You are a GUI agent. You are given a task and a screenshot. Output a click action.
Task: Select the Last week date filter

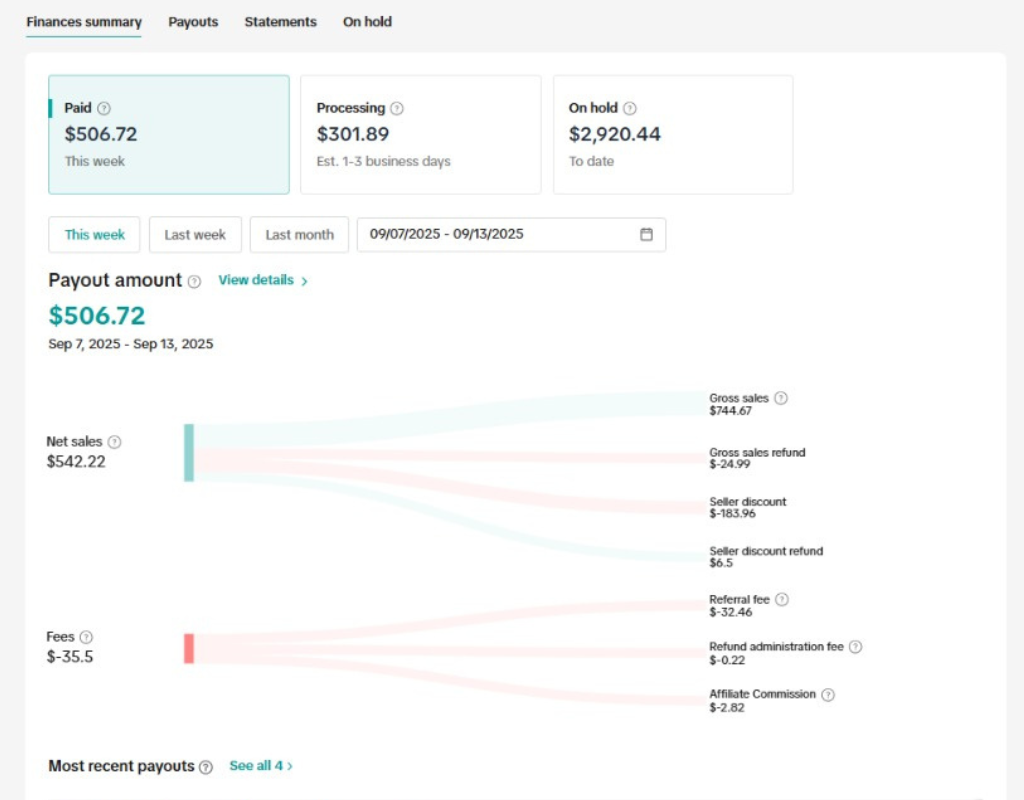195,235
